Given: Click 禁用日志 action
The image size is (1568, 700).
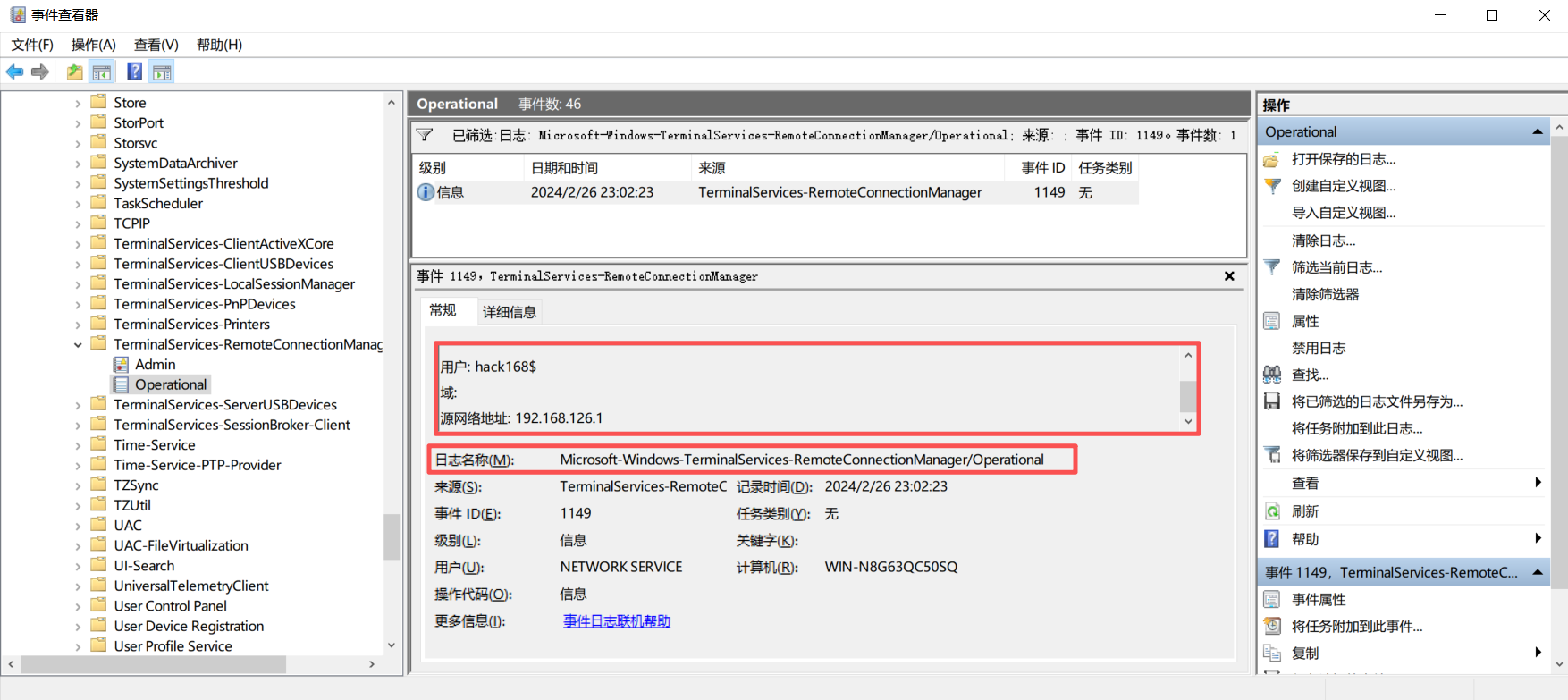Looking at the screenshot, I should coord(1319,348).
